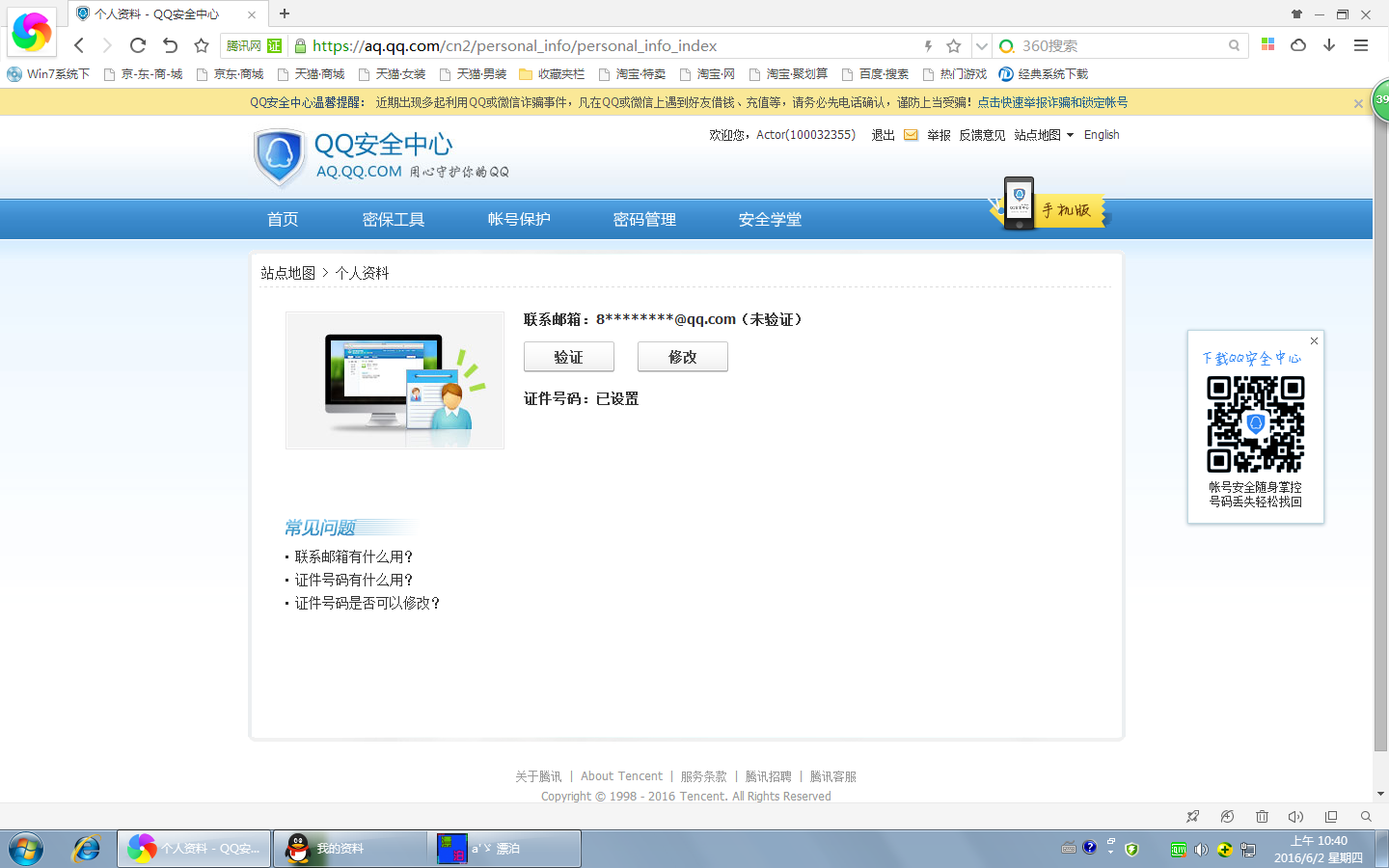Image resolution: width=1389 pixels, height=868 pixels.
Task: Open FAQ 联系邮箱有什么用？
Action: [x=354, y=556]
